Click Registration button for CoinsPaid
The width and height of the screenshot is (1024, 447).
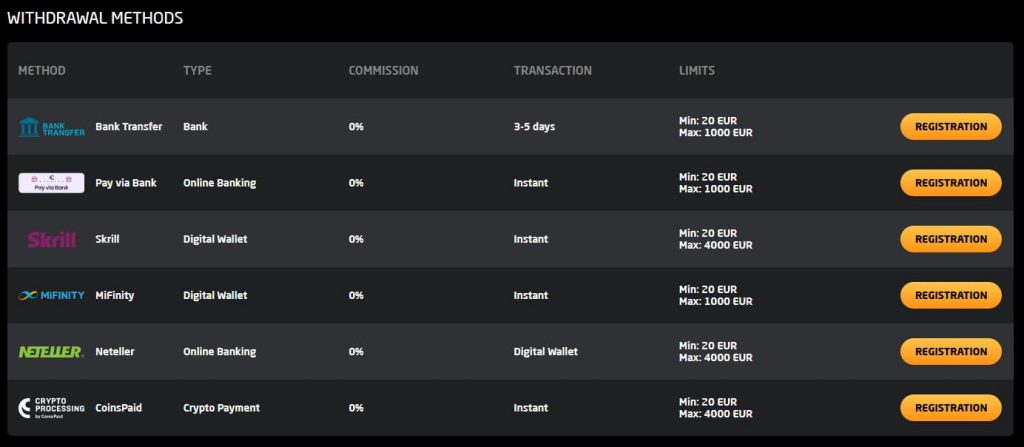click(950, 408)
